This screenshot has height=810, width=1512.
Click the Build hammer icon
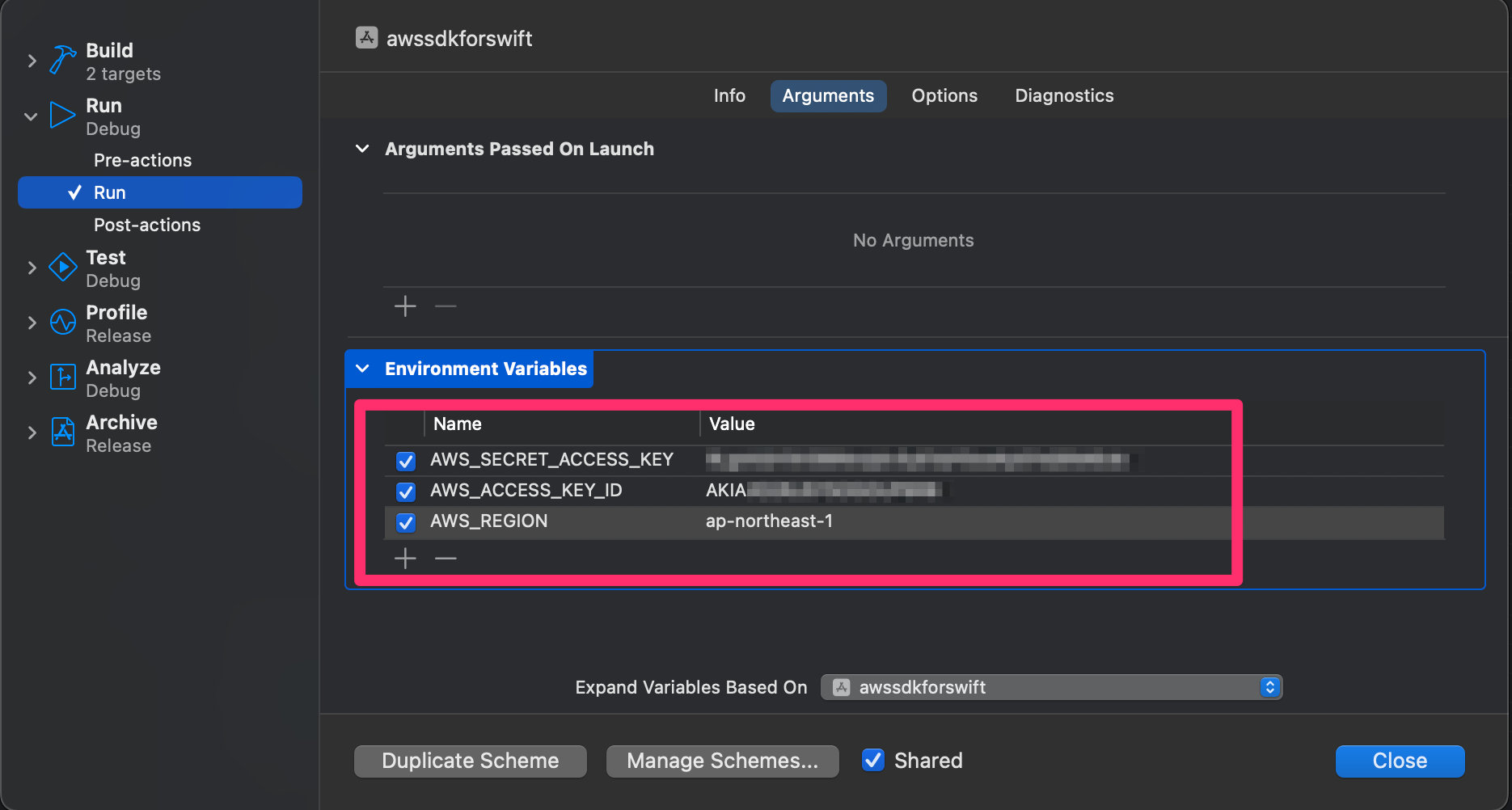pyautogui.click(x=62, y=61)
